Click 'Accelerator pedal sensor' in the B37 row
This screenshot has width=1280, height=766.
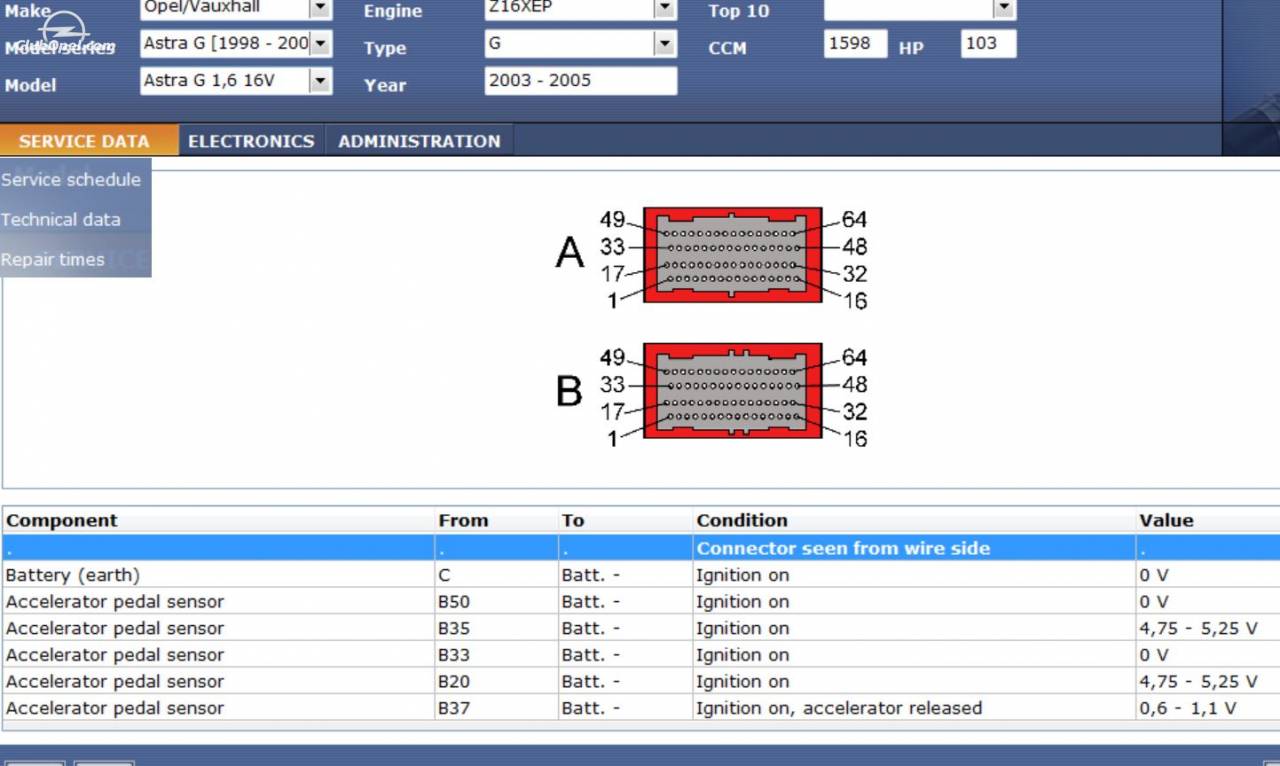coord(115,708)
